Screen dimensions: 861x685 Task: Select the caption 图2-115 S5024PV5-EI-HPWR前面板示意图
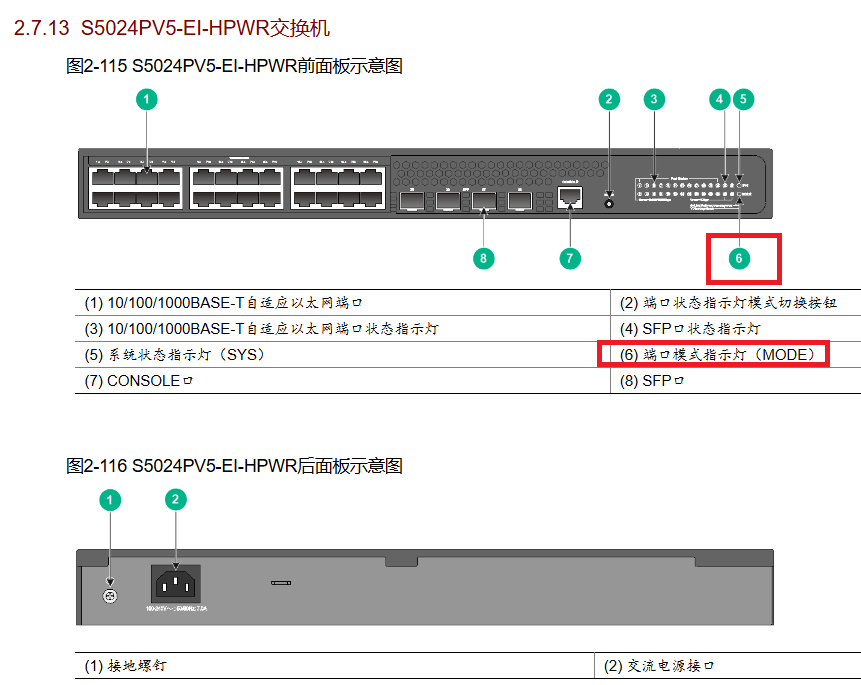[234, 66]
